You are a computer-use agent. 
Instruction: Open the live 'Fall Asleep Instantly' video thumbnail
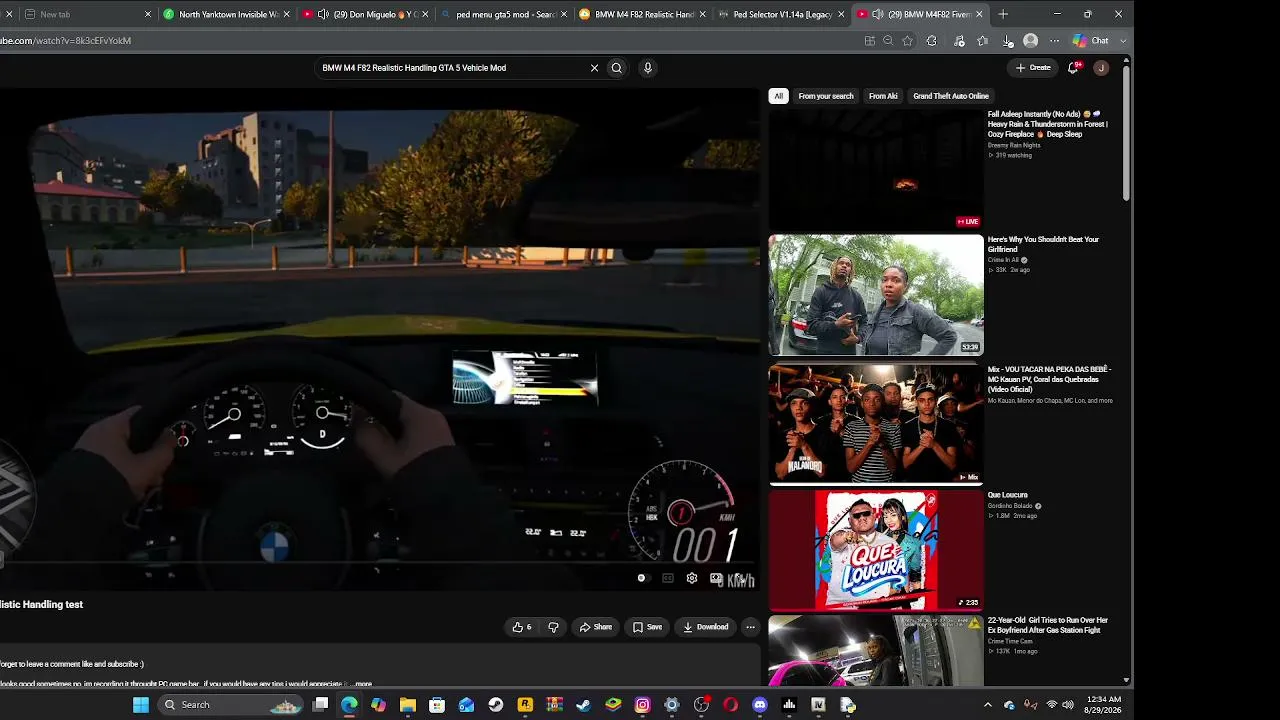pos(876,169)
